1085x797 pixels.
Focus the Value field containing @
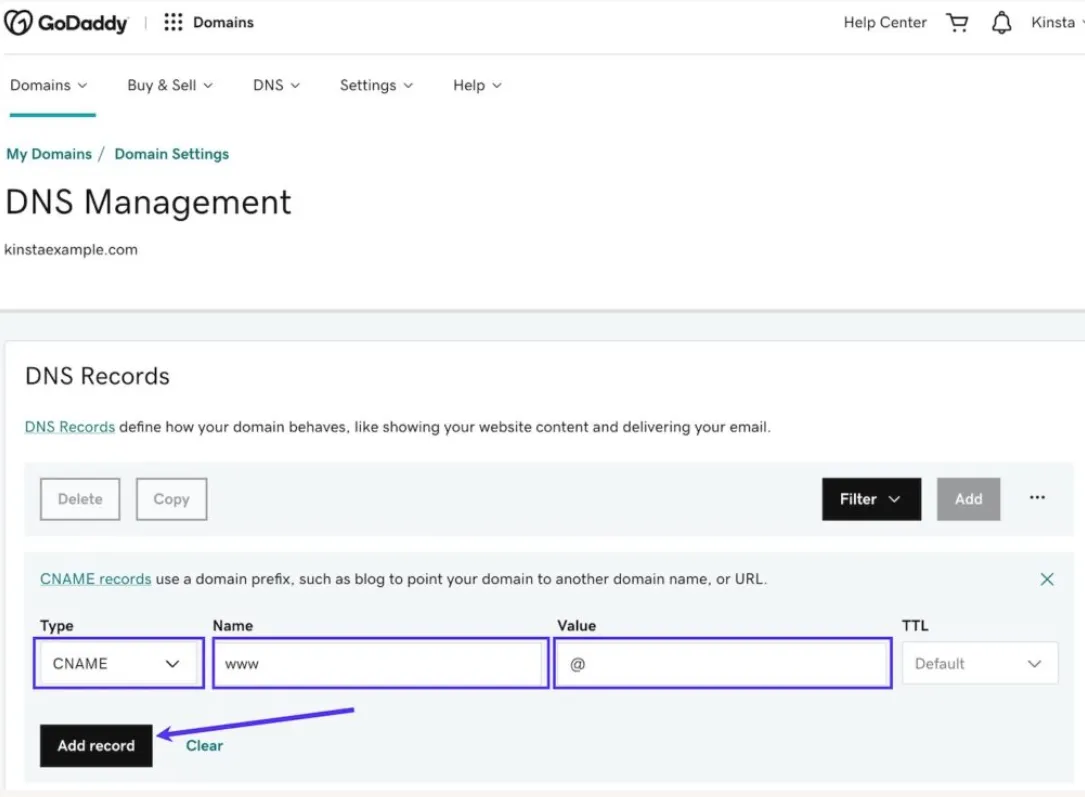722,663
